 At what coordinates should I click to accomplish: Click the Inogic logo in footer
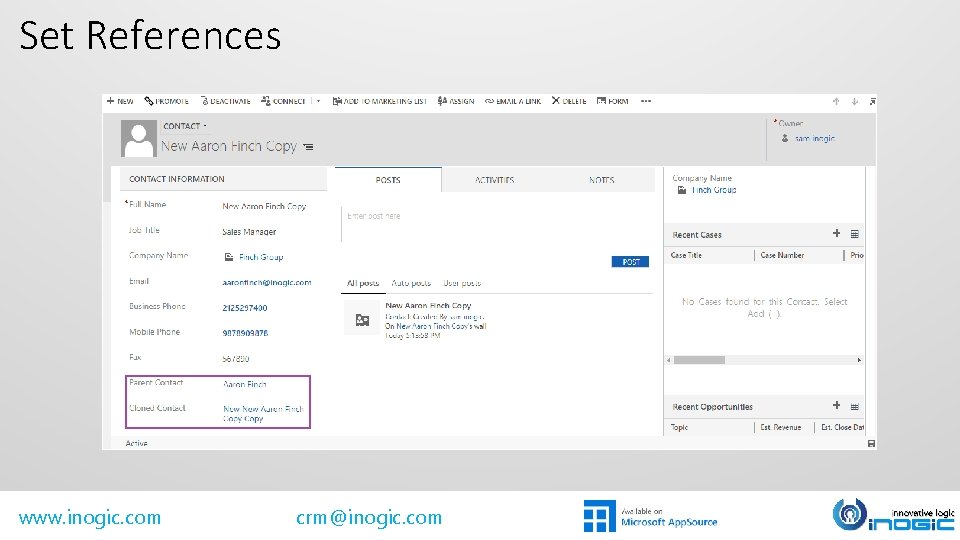tap(893, 515)
